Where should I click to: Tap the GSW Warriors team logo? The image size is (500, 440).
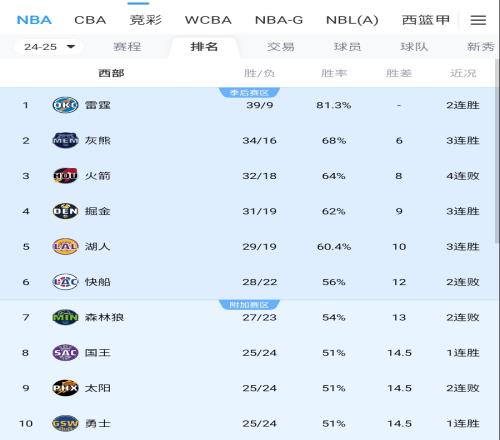click(65, 423)
